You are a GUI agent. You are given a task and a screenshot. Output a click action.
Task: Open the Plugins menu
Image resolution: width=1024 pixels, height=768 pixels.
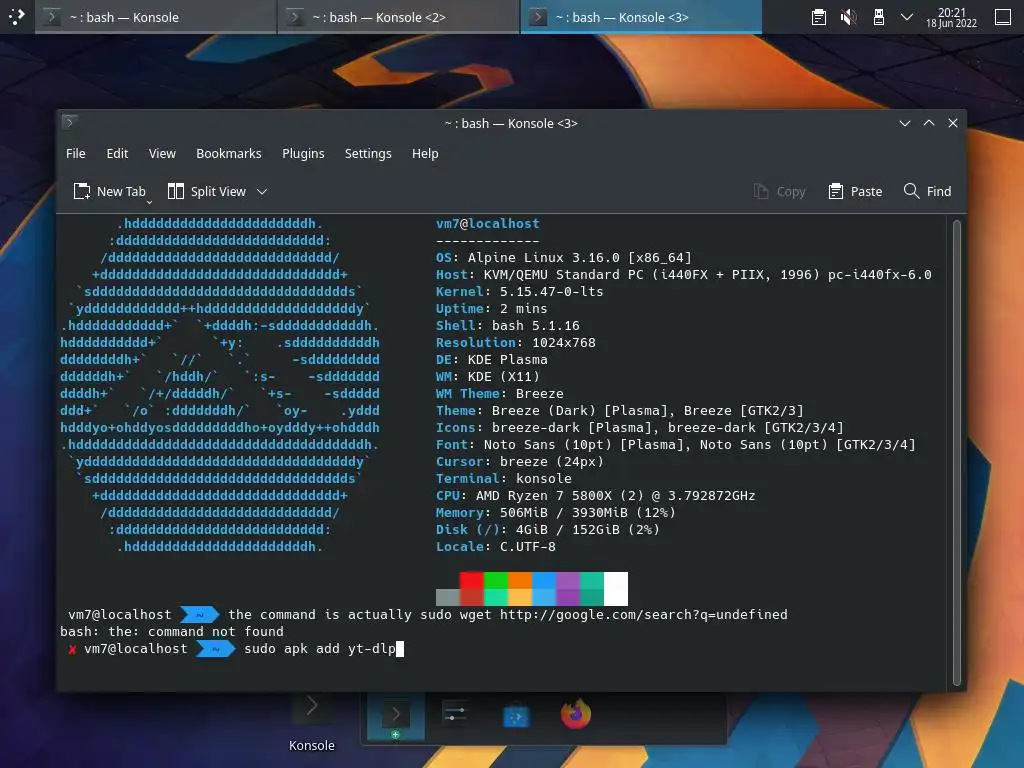tap(303, 153)
